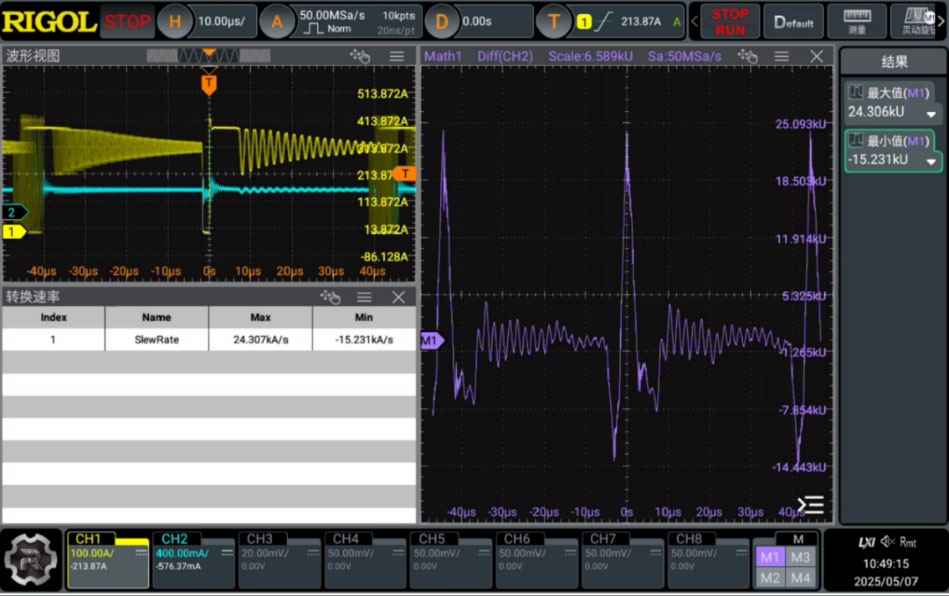Select the yellow channel 1 ground marker
This screenshot has height=596, width=949.
(13, 231)
